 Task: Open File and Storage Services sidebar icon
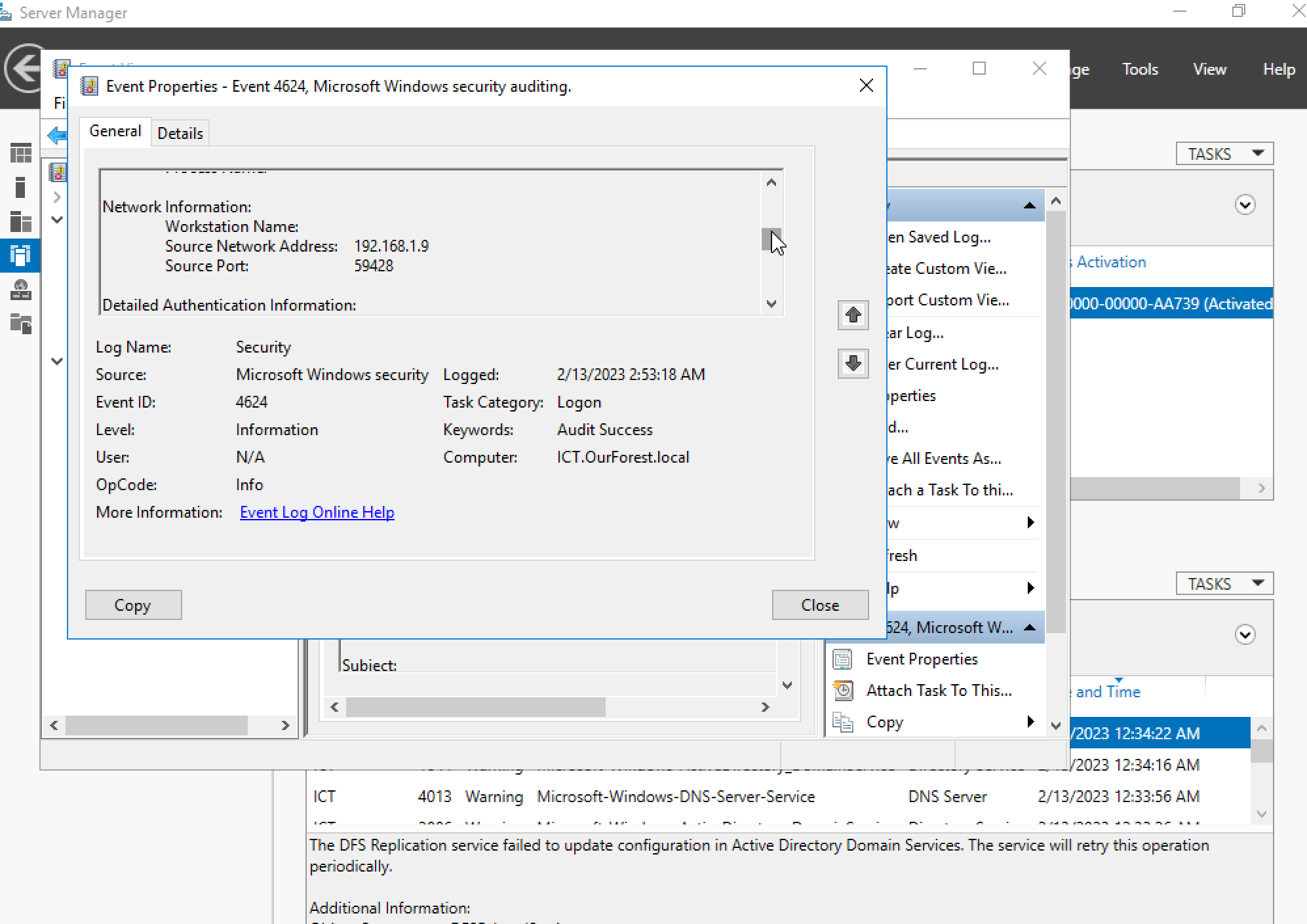(x=21, y=323)
